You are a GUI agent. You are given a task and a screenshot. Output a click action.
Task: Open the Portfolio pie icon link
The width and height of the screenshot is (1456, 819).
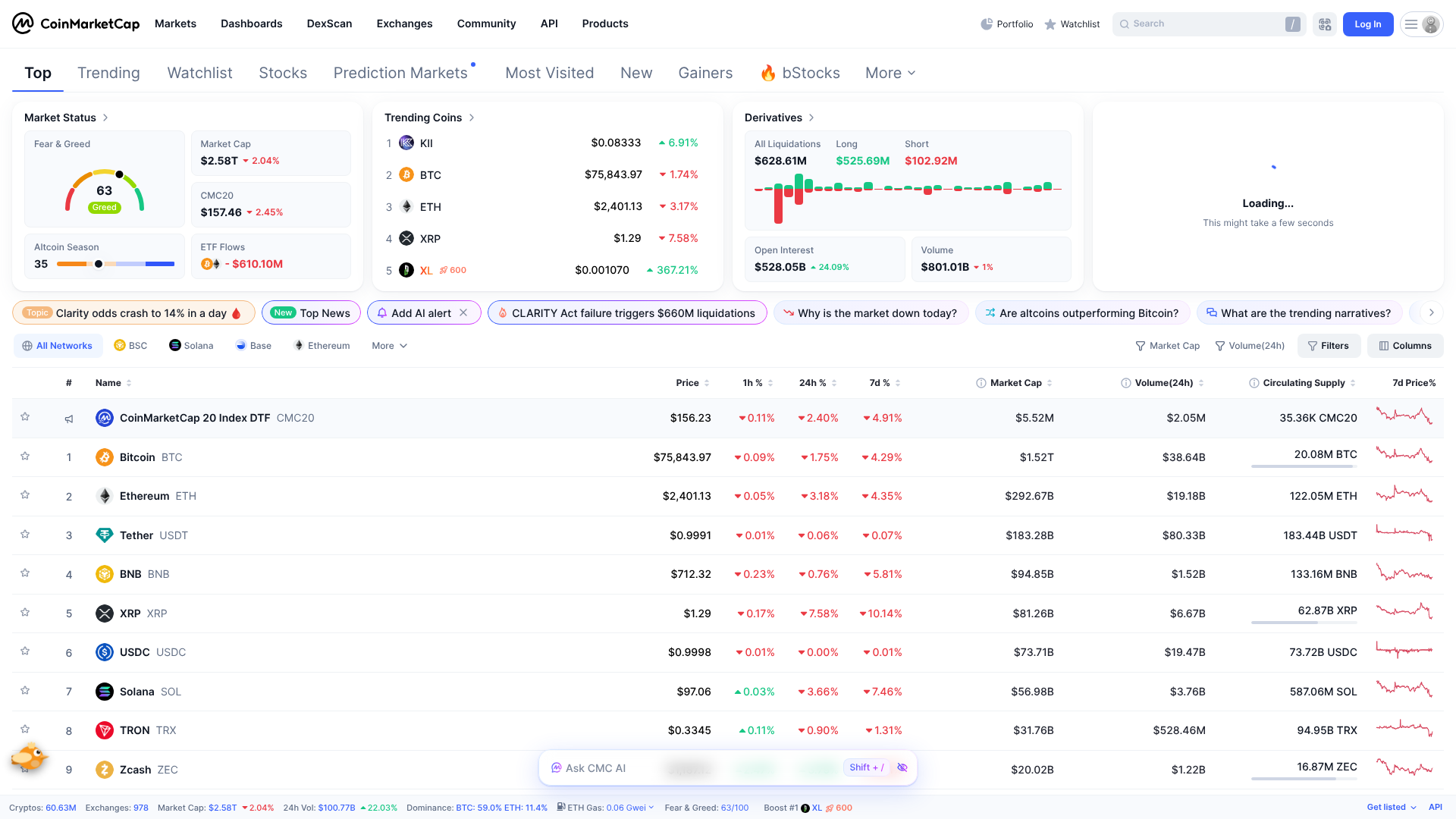(1006, 24)
